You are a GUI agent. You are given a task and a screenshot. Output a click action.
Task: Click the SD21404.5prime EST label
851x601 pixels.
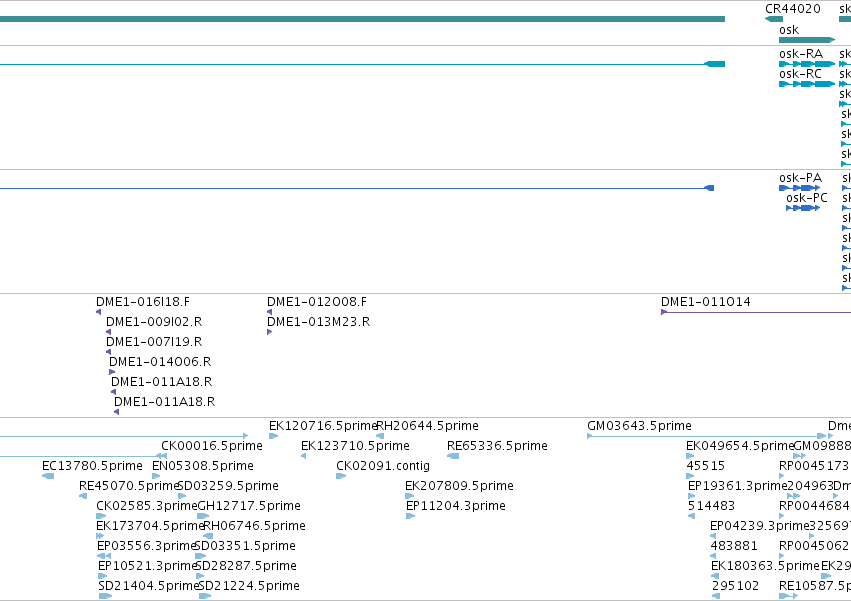click(149, 586)
